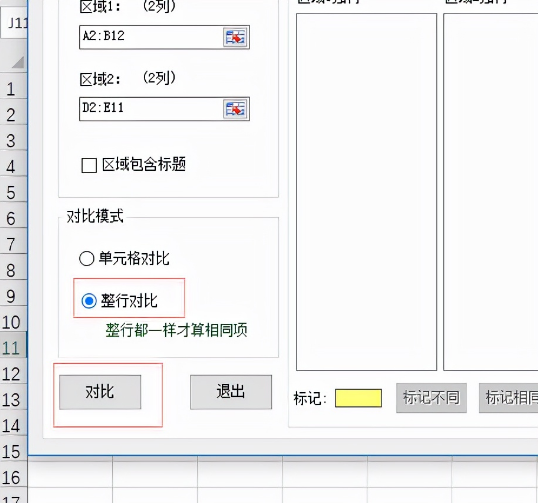This screenshot has width=538, height=503.
Task: Click the left results list box
Action: [x=366, y=192]
